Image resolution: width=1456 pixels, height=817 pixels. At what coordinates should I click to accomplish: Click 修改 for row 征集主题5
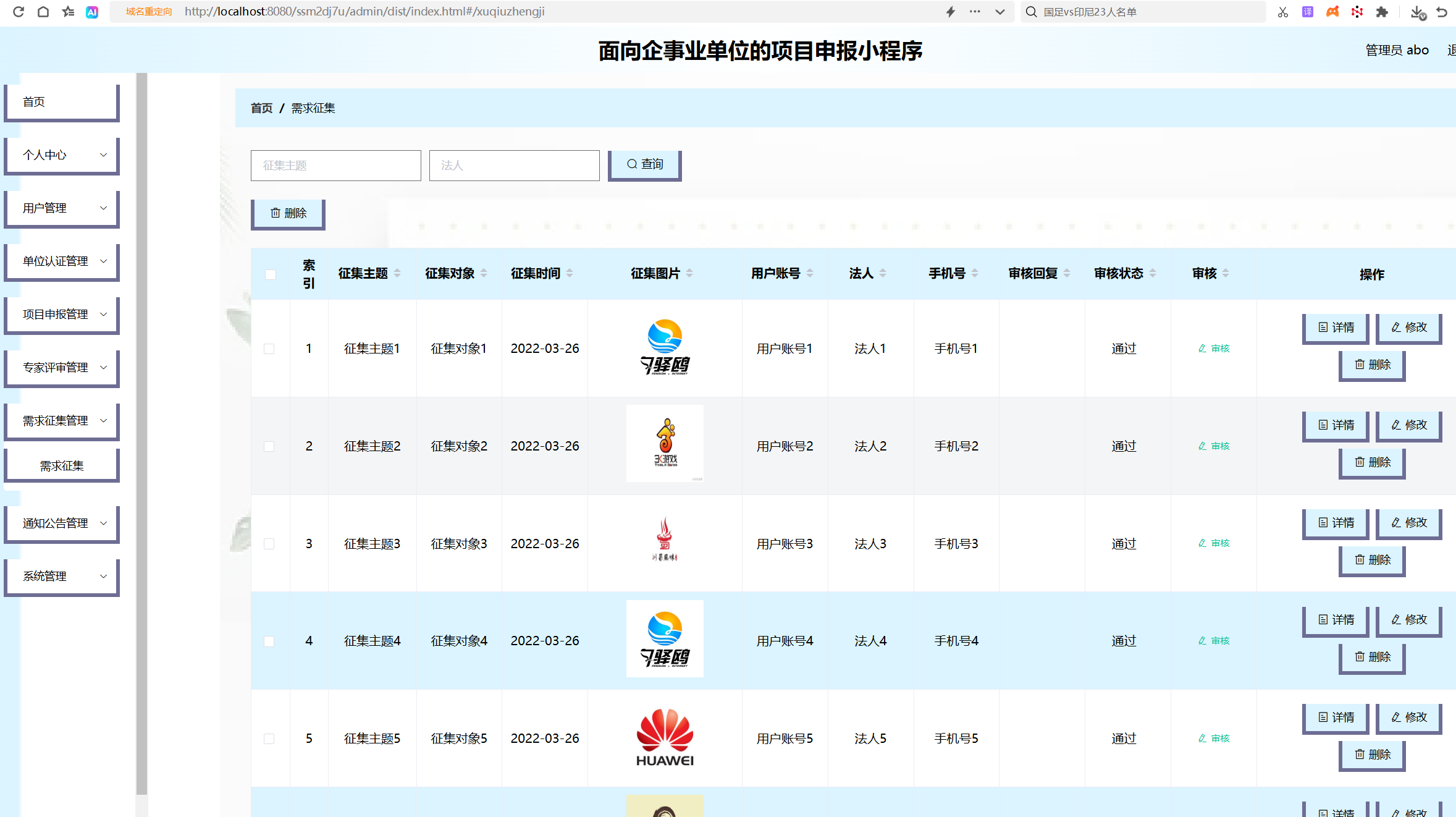pyautogui.click(x=1409, y=718)
